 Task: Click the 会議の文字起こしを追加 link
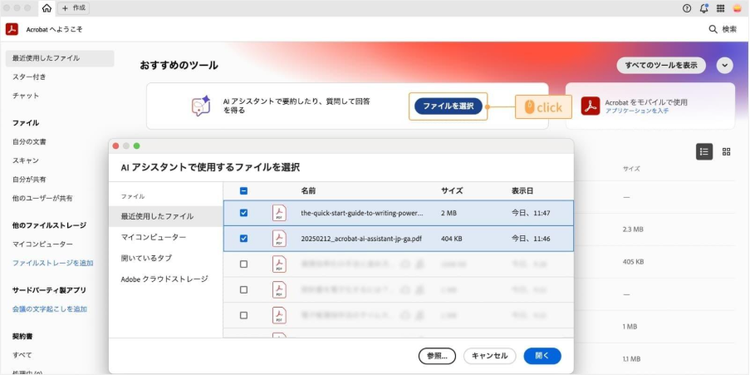50,309
